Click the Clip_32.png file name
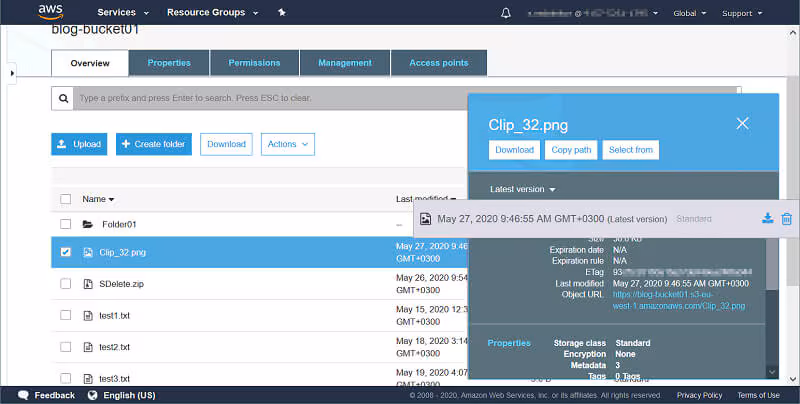Image resolution: width=800 pixels, height=404 pixels. (x=122, y=252)
